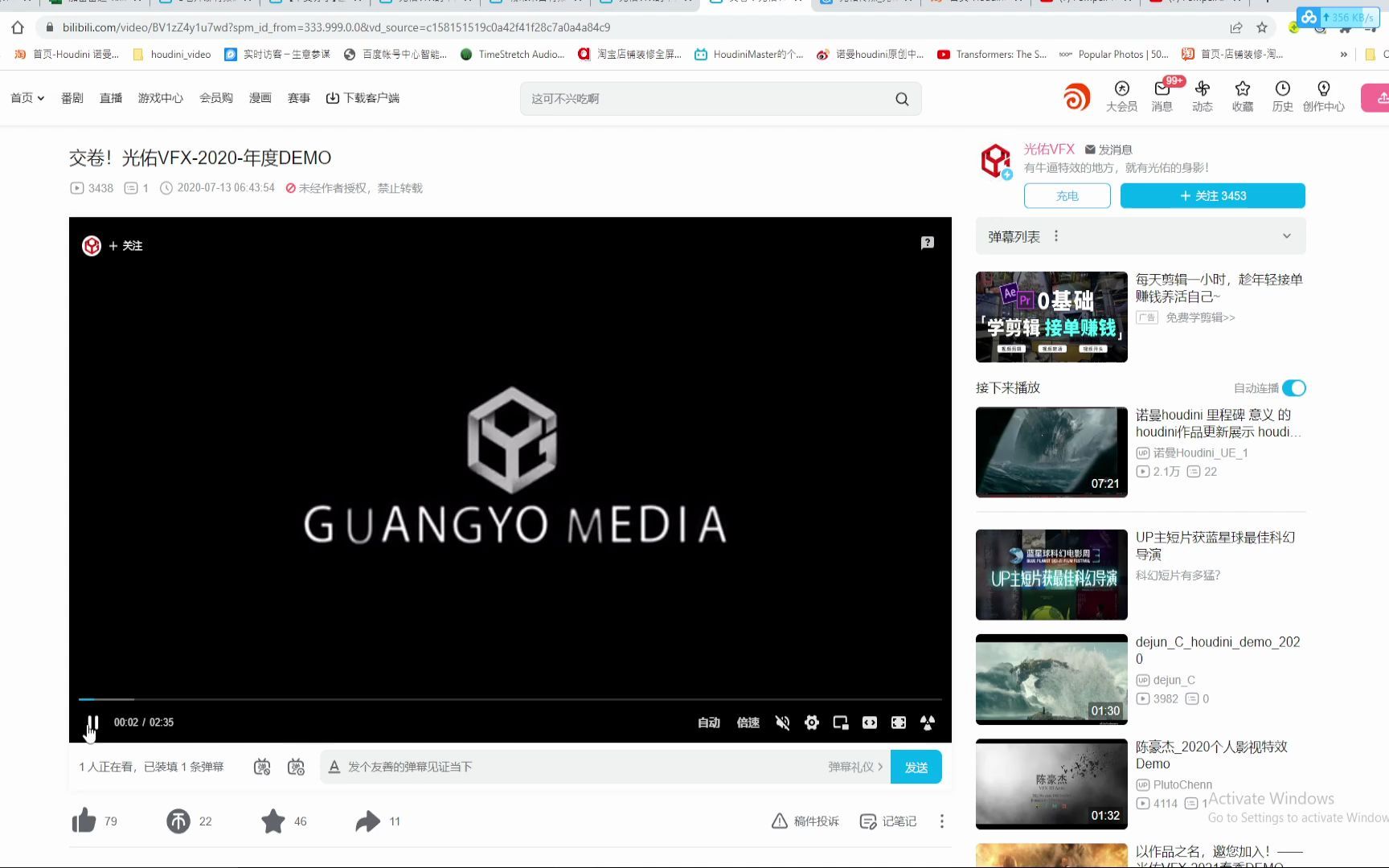Switch to wide-screen player mode
Screen dimensions: 1389x868
pos(870,723)
